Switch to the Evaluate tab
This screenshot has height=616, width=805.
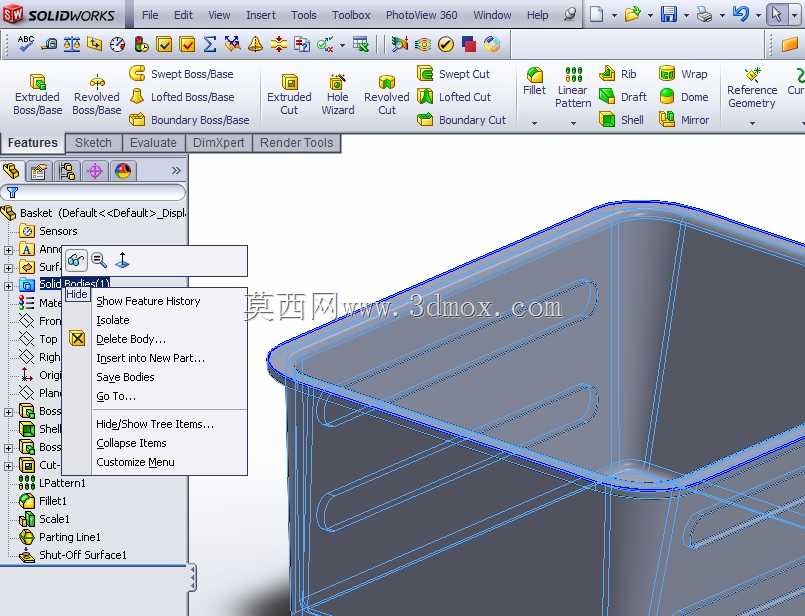coord(153,143)
